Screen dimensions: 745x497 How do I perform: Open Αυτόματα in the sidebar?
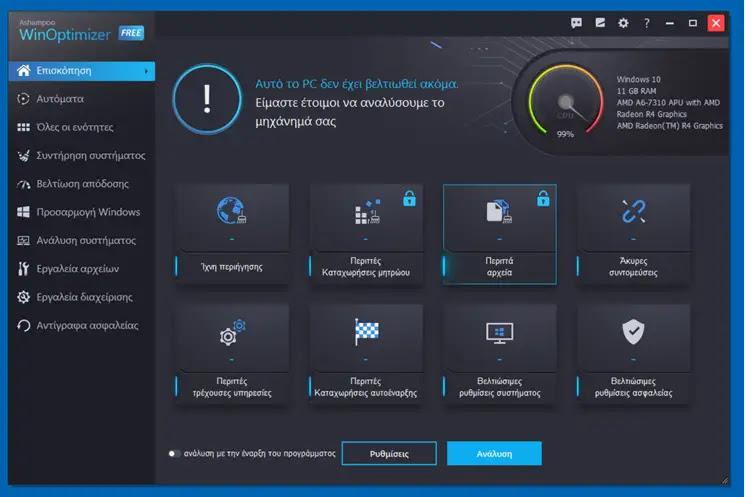(x=82, y=99)
